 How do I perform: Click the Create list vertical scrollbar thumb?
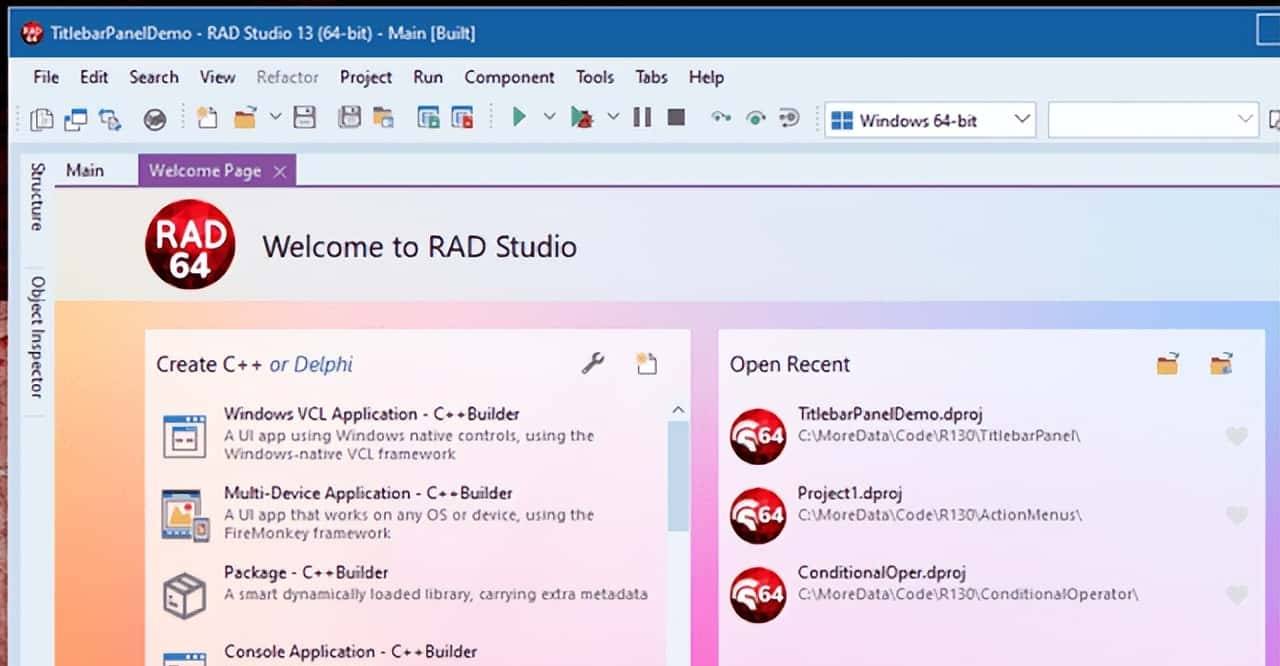[678, 475]
